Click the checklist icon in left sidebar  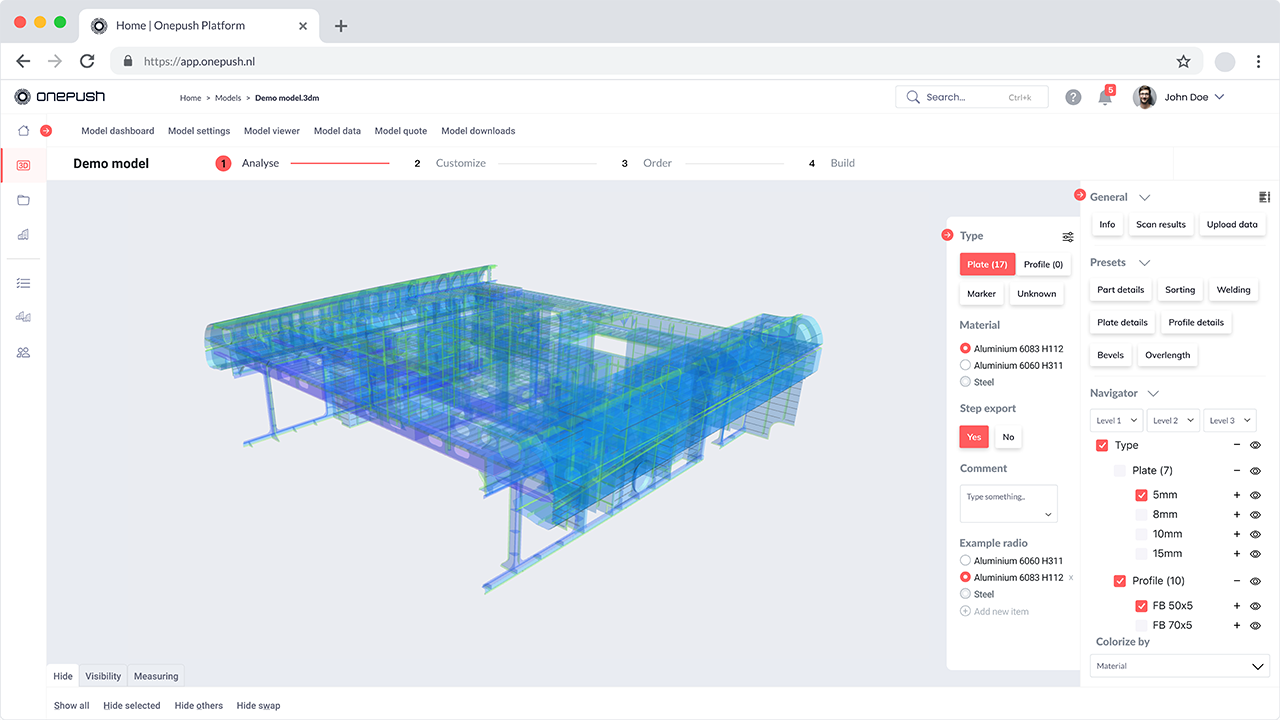pyautogui.click(x=23, y=283)
